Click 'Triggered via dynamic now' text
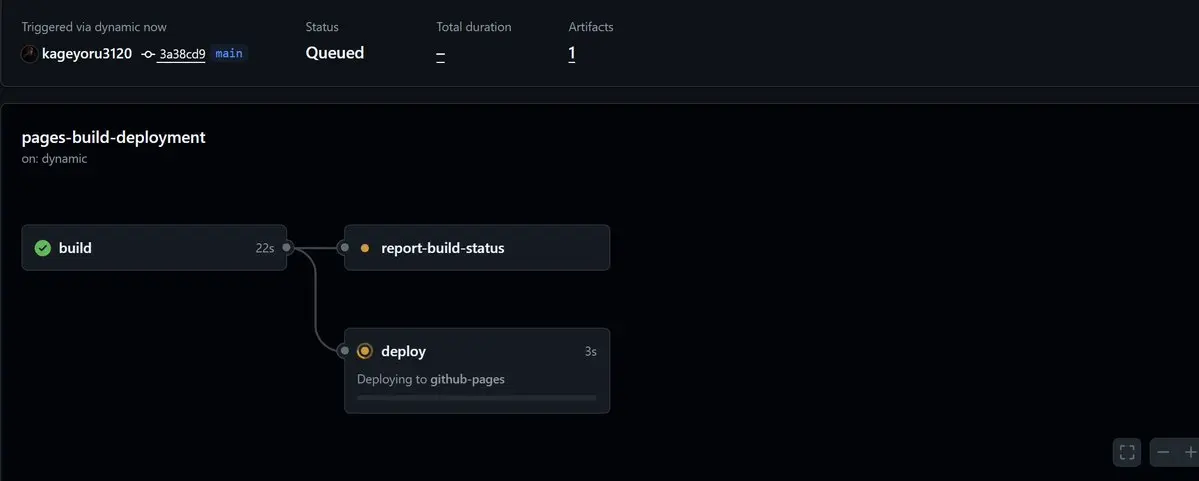 click(x=94, y=27)
